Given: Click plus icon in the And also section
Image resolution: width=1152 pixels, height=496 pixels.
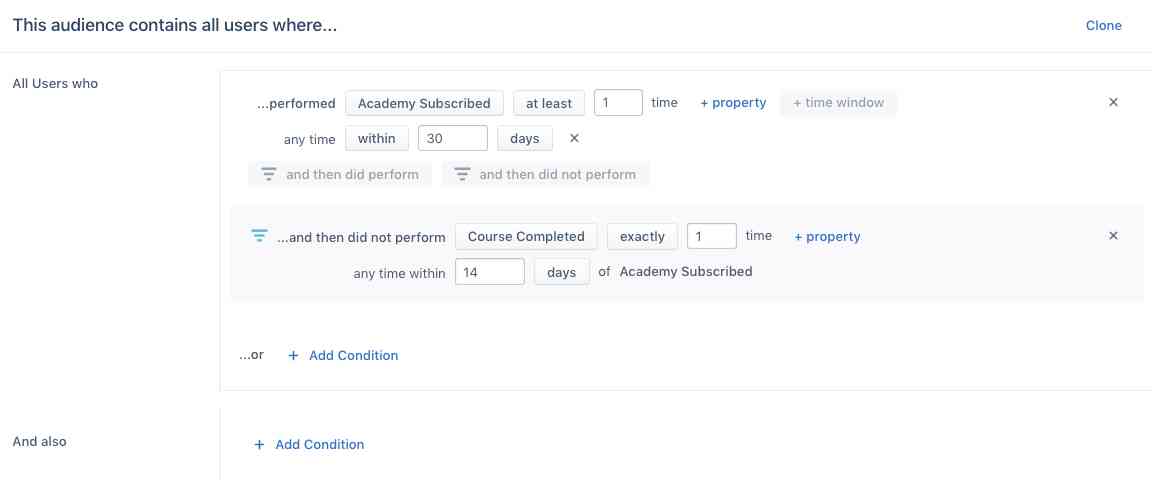Looking at the screenshot, I should 259,445.
